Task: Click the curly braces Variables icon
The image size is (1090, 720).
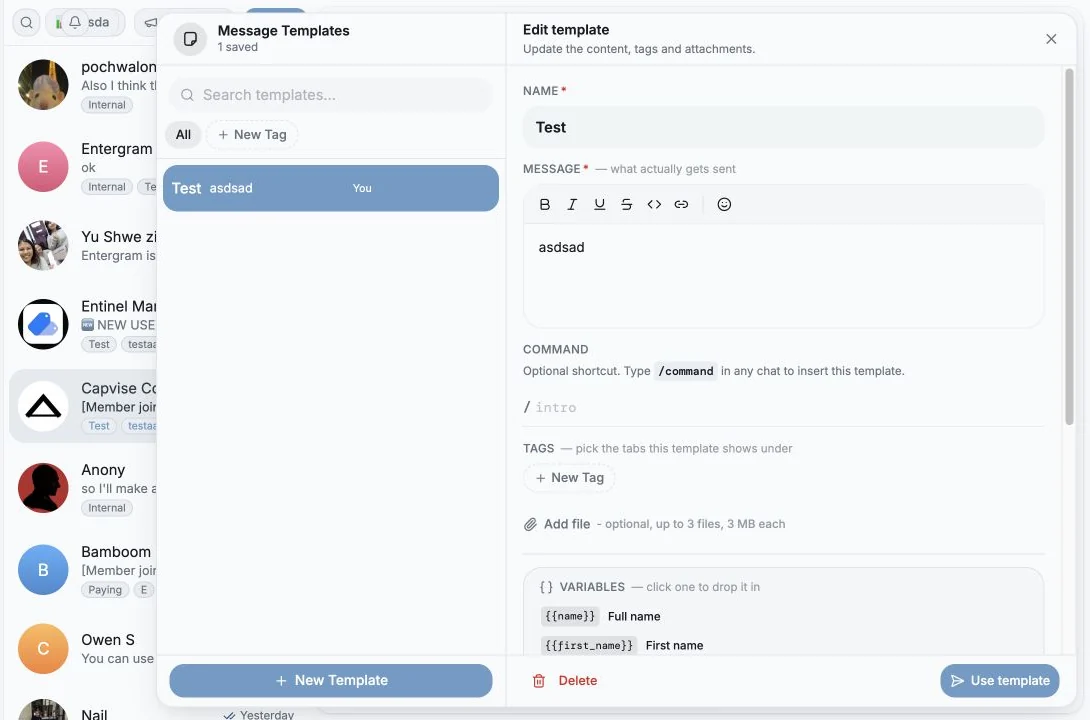Action: pos(546,587)
